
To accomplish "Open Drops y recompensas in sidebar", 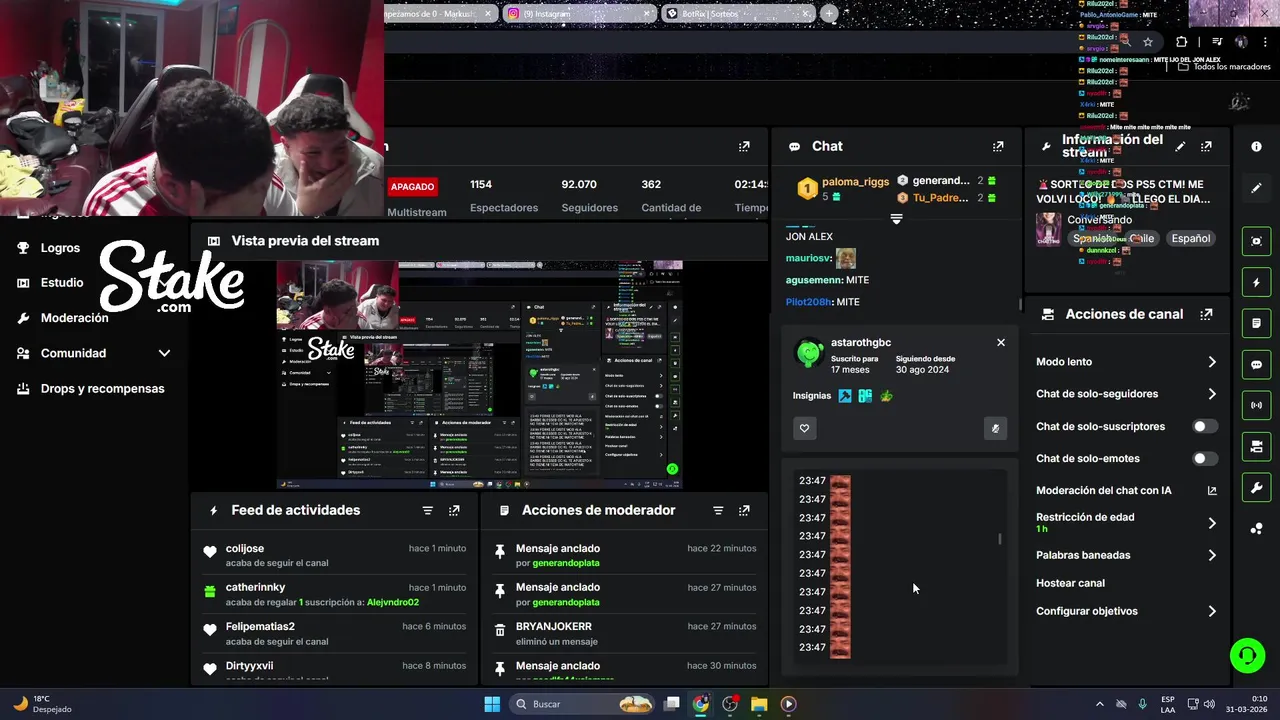I will click(x=102, y=389).
